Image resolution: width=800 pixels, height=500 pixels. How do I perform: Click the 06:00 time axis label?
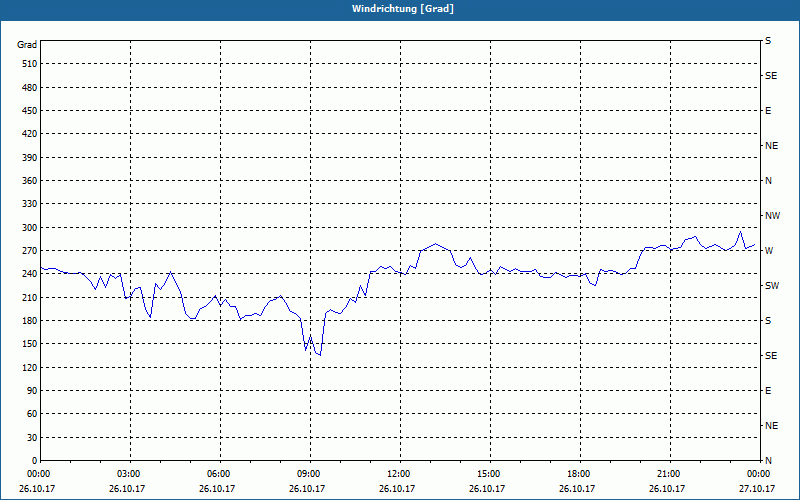(x=220, y=474)
